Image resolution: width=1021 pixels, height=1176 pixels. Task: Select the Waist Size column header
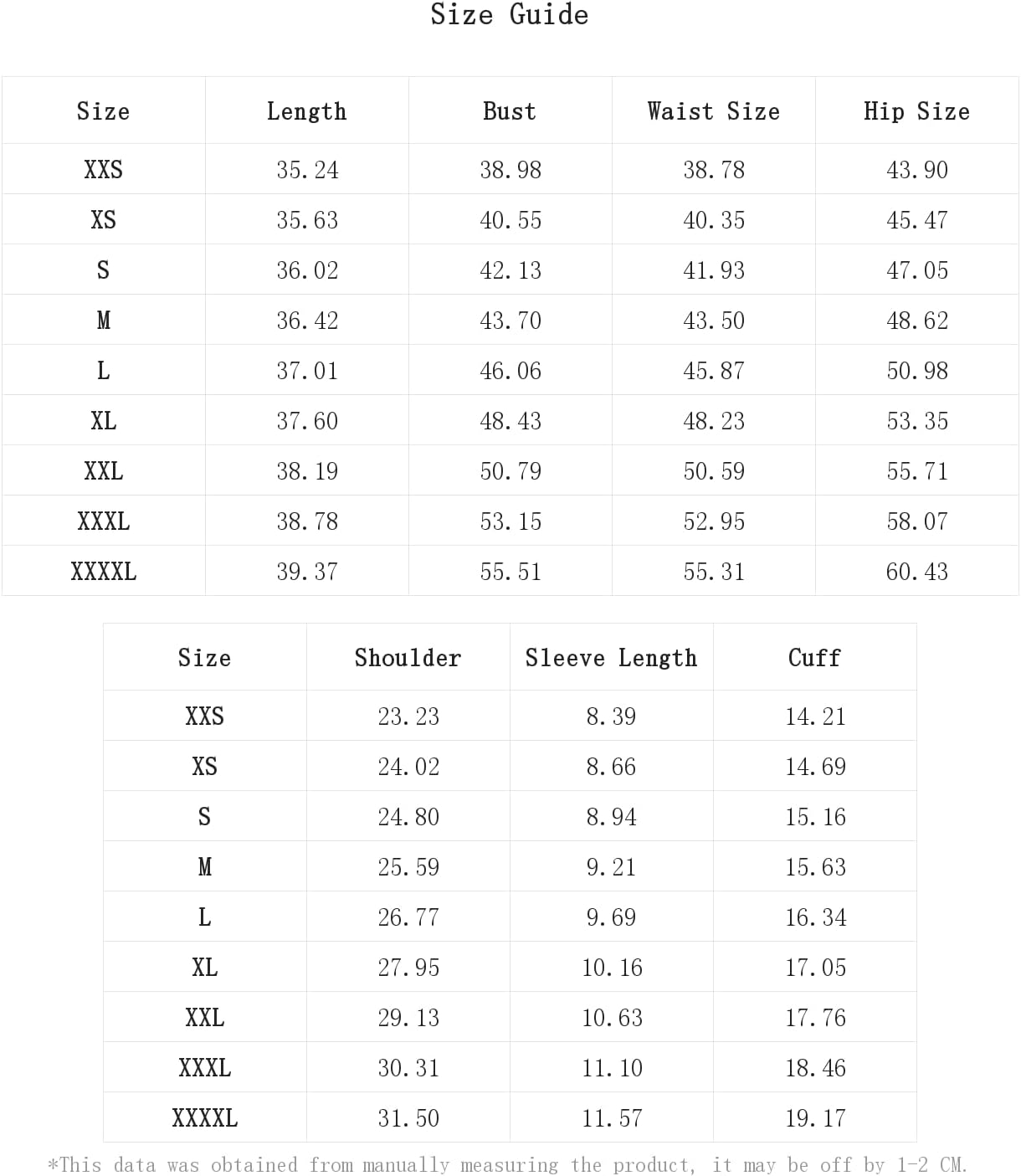coord(713,111)
